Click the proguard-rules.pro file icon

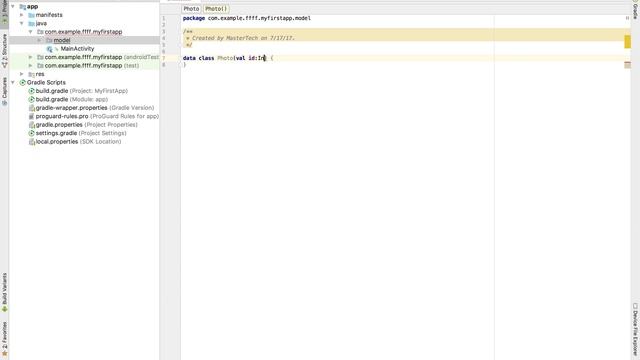point(31,116)
